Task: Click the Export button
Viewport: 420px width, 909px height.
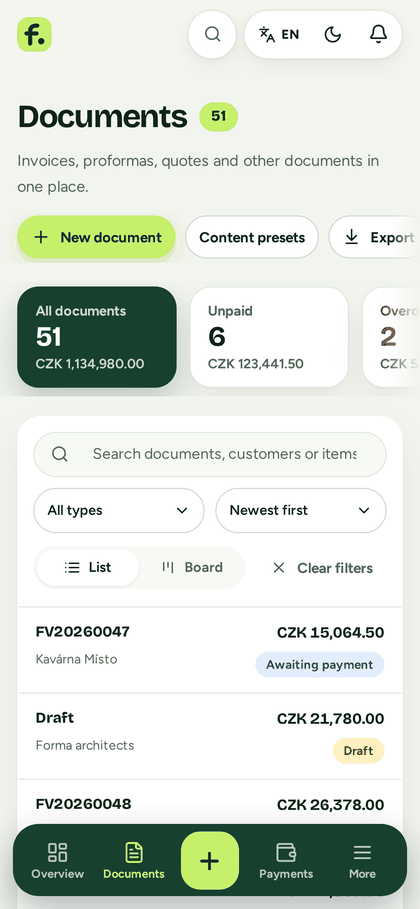Action: pyautogui.click(x=374, y=237)
